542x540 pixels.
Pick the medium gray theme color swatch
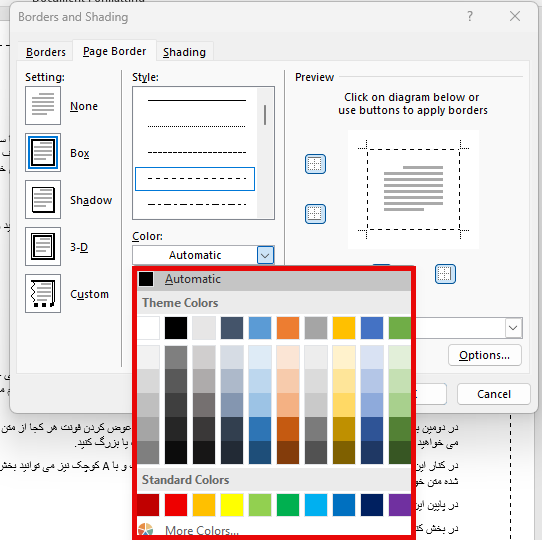(316, 328)
